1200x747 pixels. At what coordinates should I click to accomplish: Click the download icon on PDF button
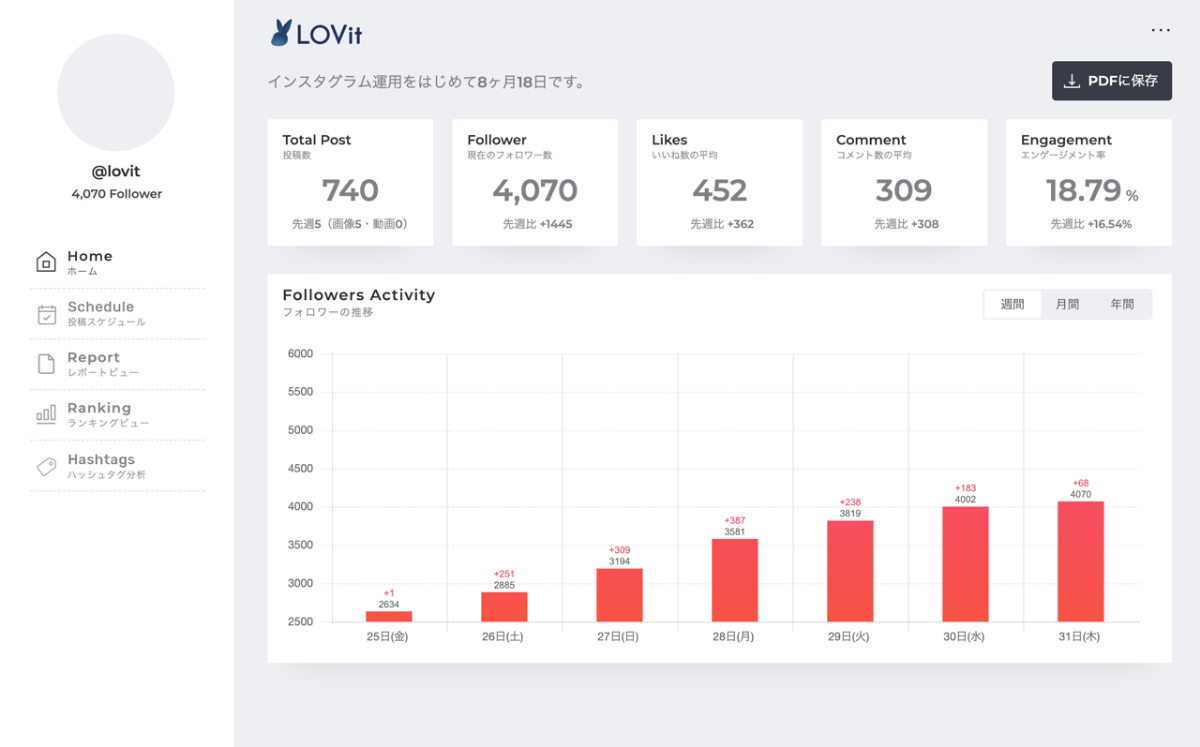[x=1072, y=81]
